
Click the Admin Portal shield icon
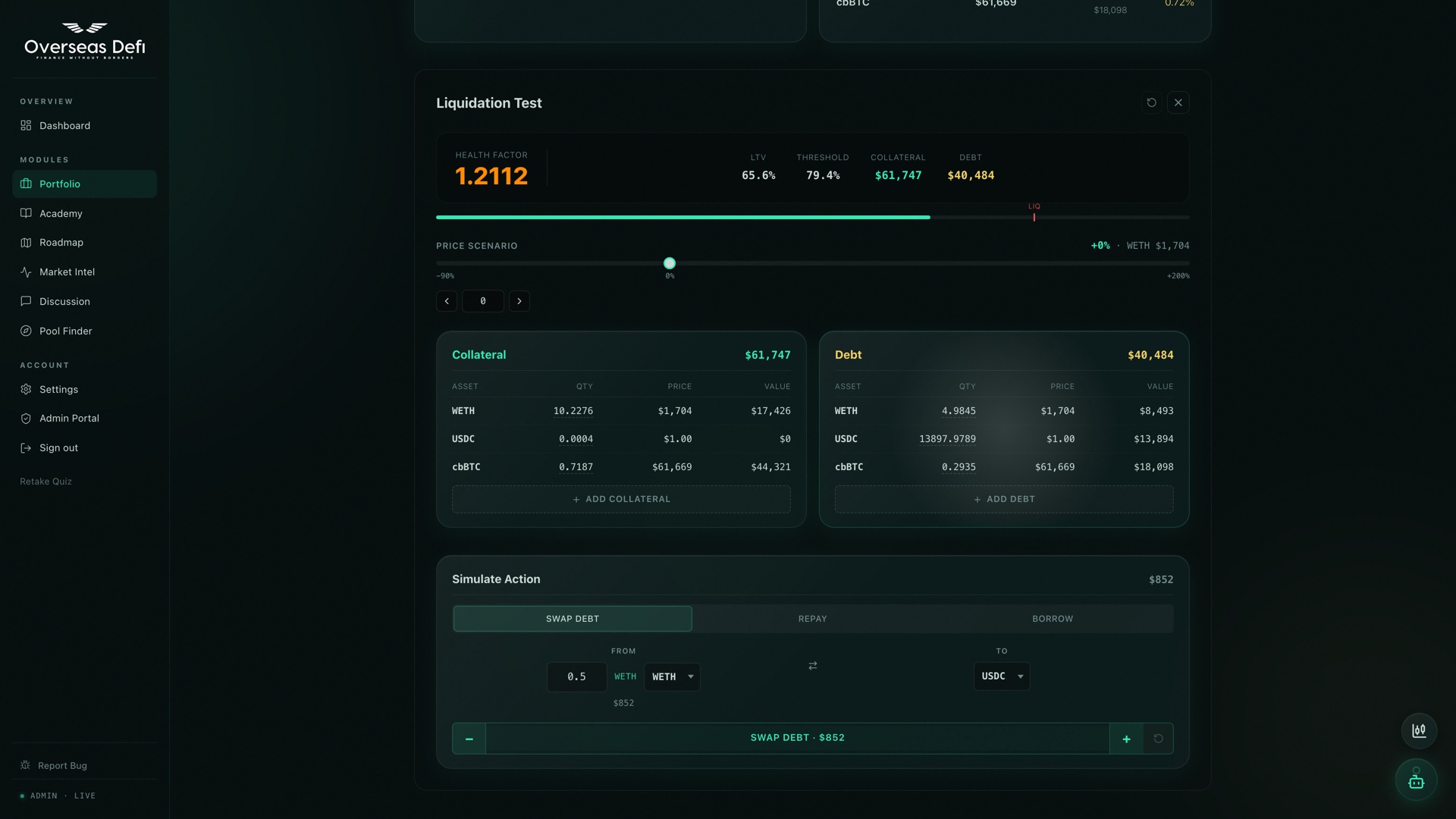[x=26, y=418]
